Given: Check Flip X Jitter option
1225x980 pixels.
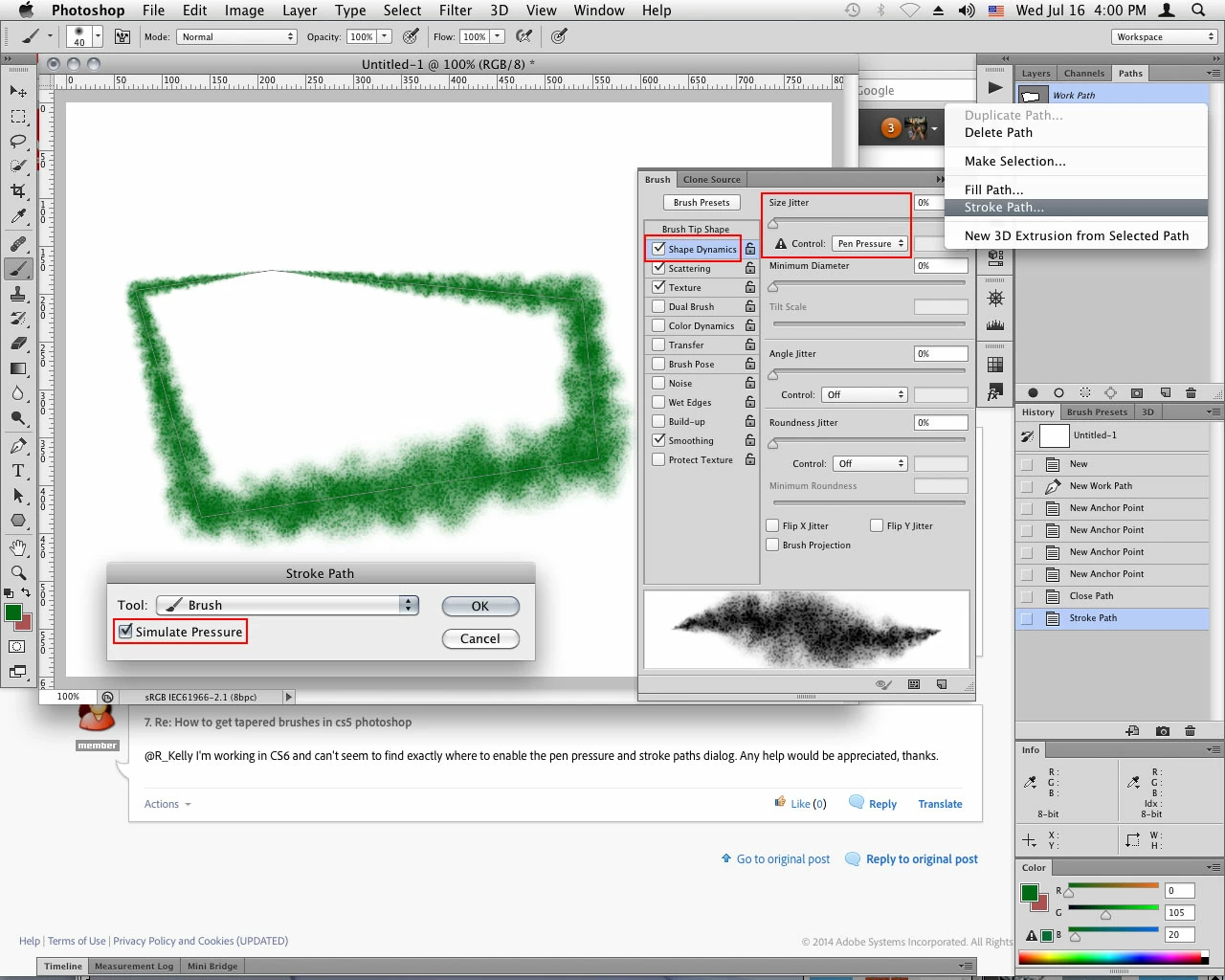Looking at the screenshot, I should pyautogui.click(x=772, y=525).
